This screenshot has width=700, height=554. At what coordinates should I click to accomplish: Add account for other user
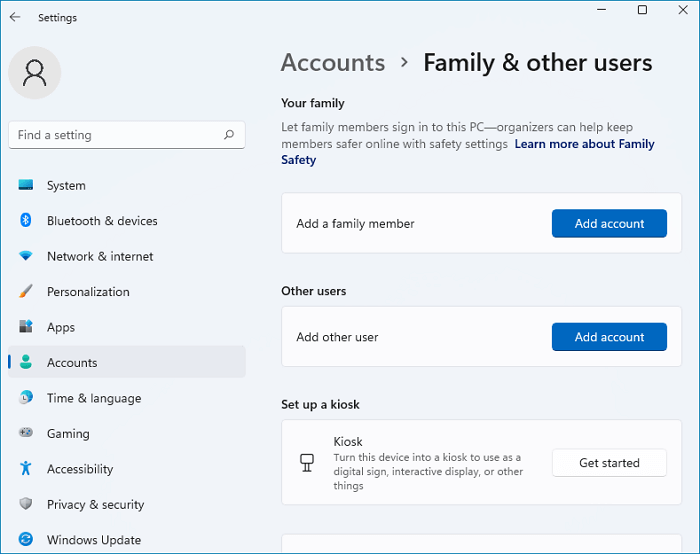tap(609, 337)
